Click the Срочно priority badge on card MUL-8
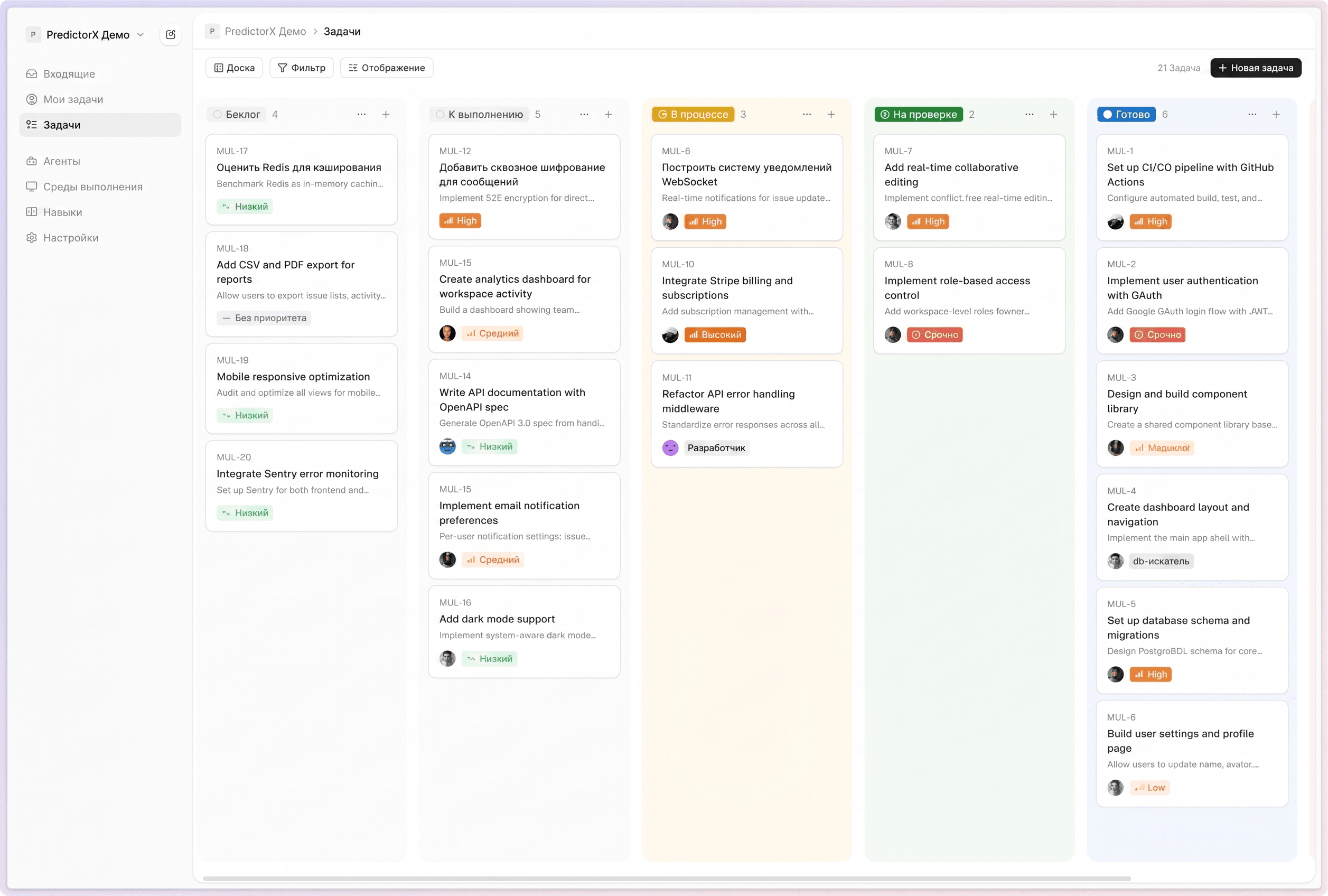The height and width of the screenshot is (896, 1328). point(934,335)
